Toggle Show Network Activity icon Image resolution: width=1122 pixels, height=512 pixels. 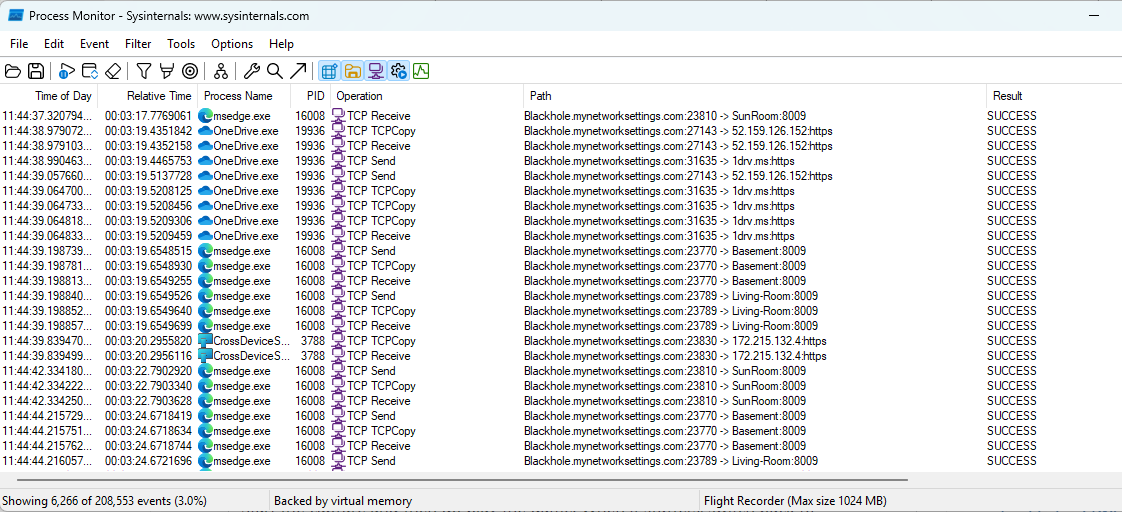point(375,71)
